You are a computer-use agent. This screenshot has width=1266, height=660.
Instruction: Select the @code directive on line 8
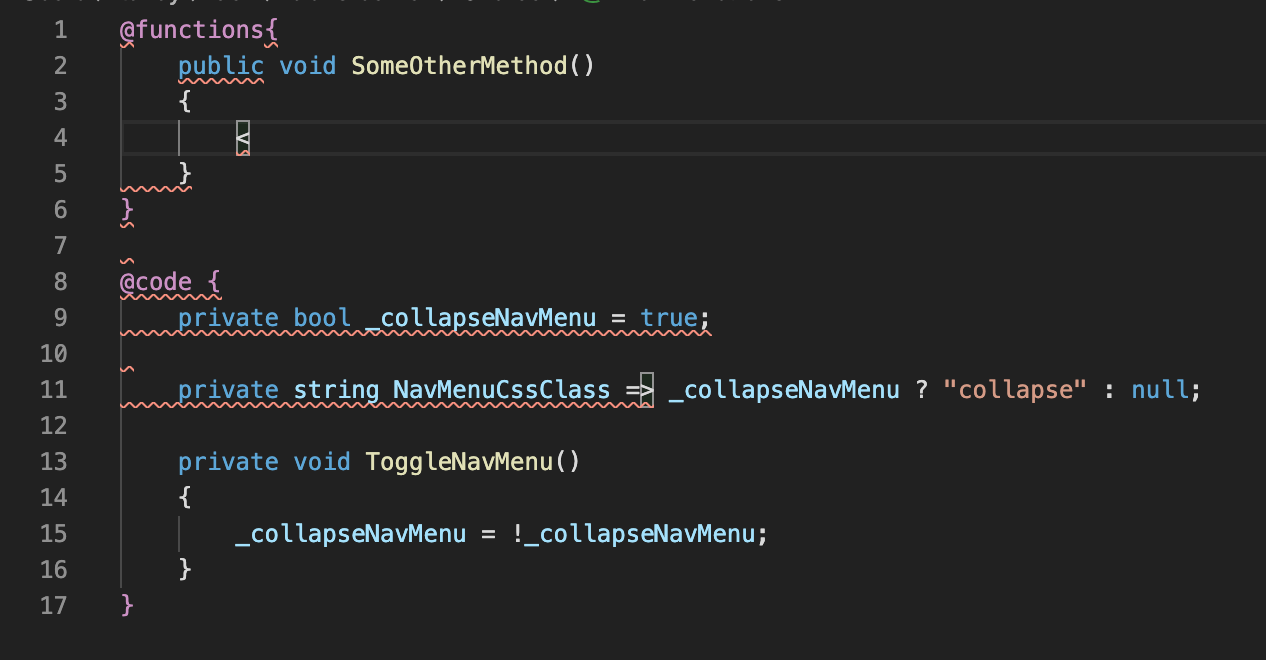[153, 282]
